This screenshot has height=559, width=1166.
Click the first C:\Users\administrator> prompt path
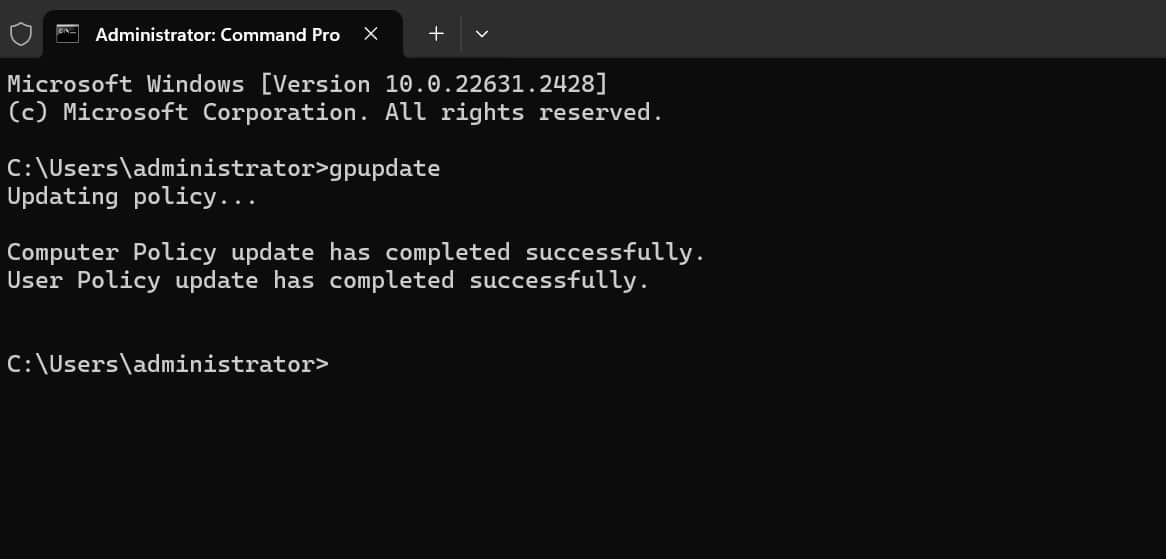(x=167, y=168)
